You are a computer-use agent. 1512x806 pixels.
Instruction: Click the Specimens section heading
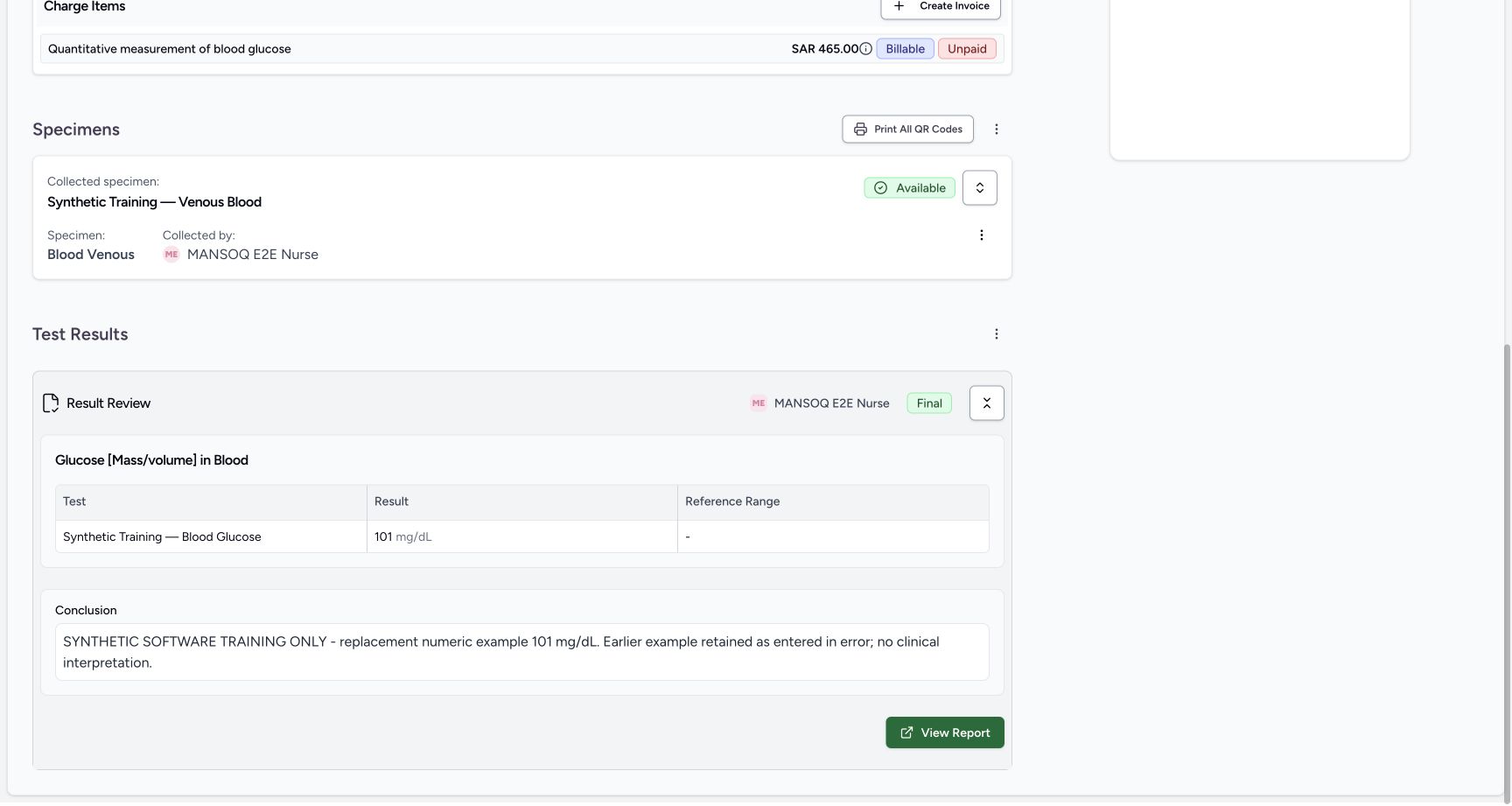[x=76, y=130]
